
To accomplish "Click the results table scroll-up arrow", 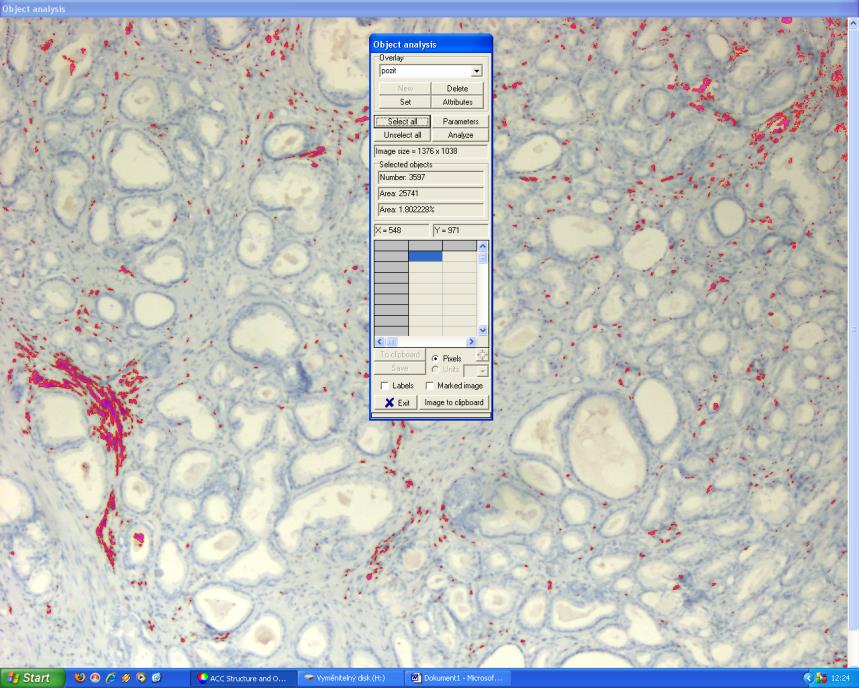I will click(x=483, y=246).
